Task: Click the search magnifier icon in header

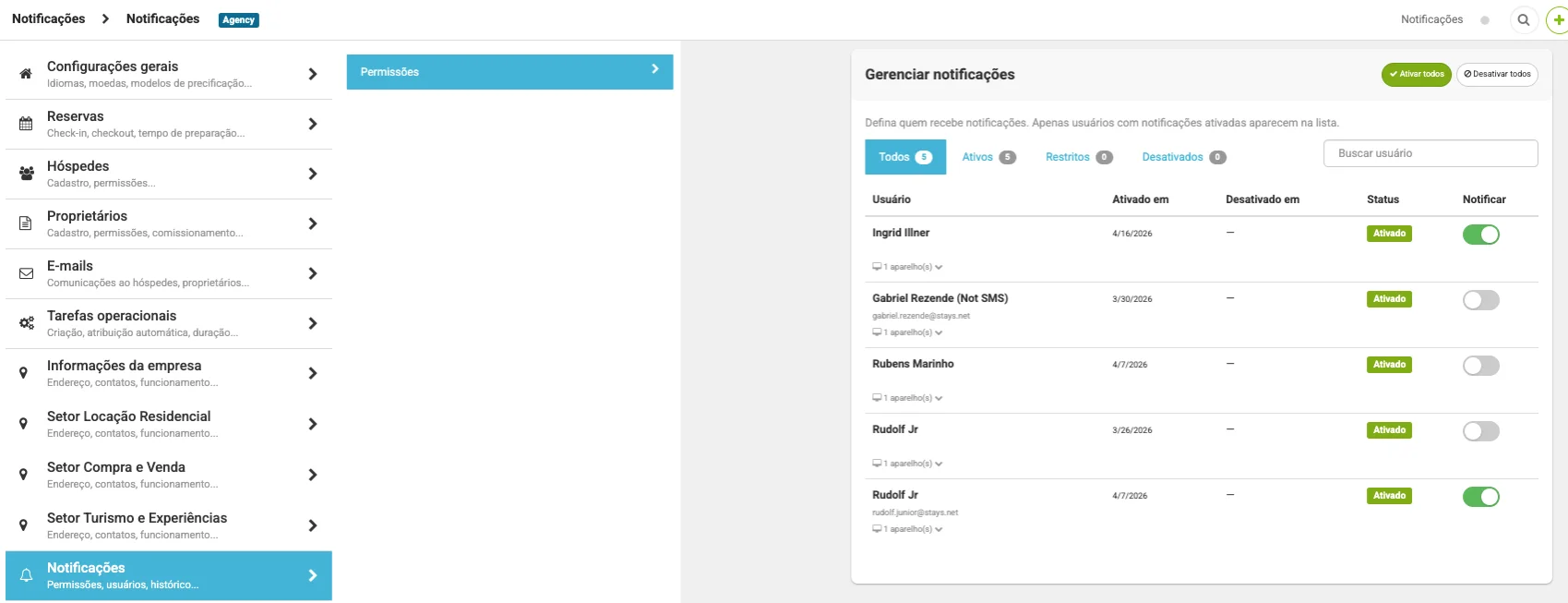Action: [1524, 19]
